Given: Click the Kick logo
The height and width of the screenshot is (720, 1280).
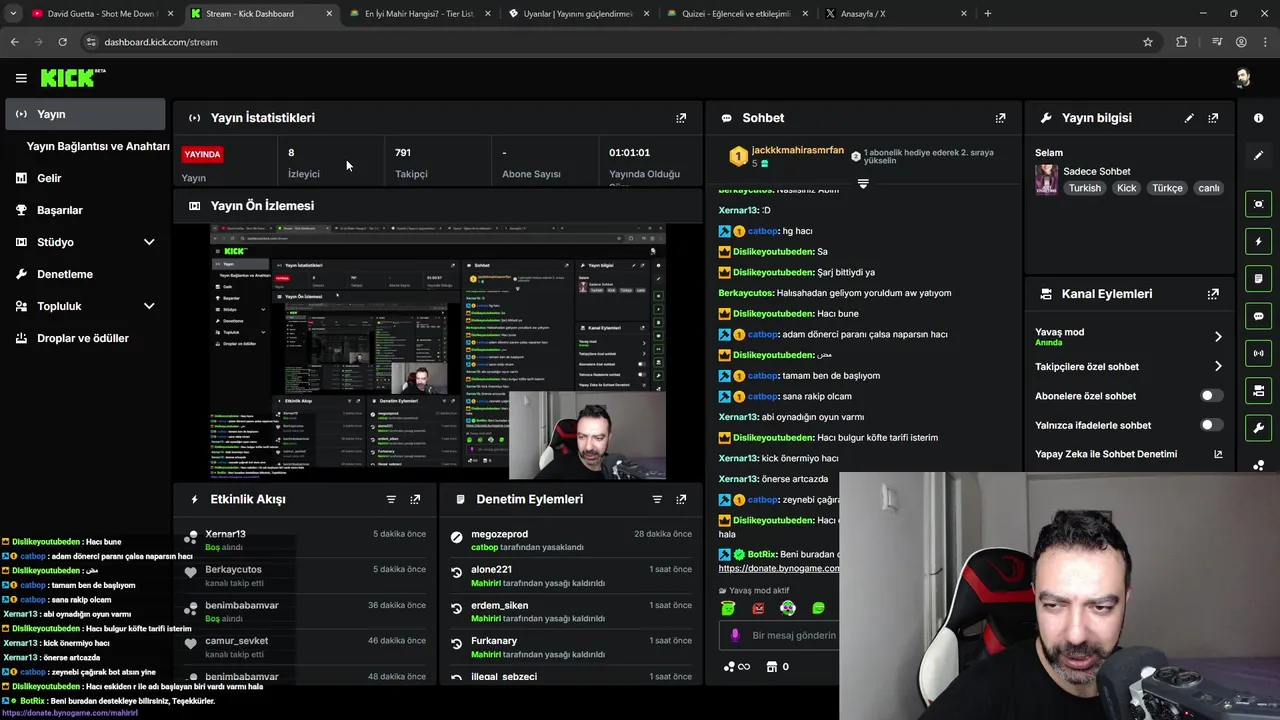Looking at the screenshot, I should tap(72, 78).
